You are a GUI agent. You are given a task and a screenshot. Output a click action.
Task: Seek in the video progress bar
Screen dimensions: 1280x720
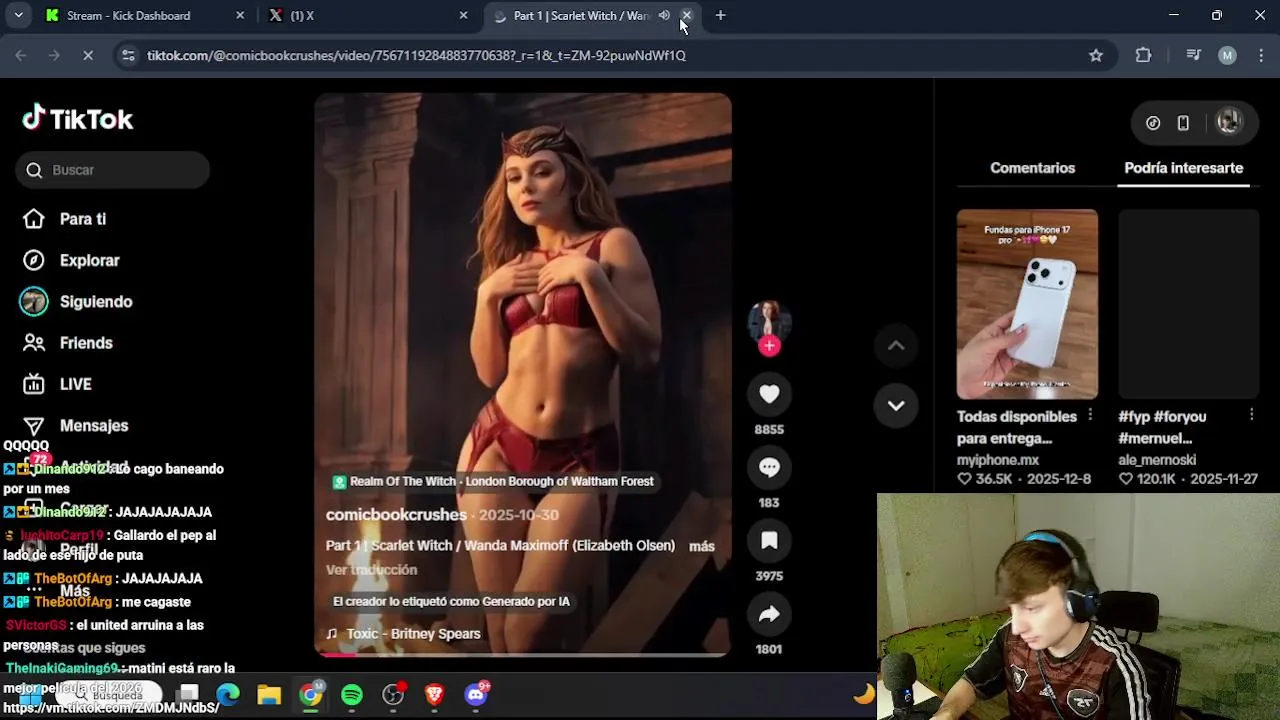click(x=522, y=655)
